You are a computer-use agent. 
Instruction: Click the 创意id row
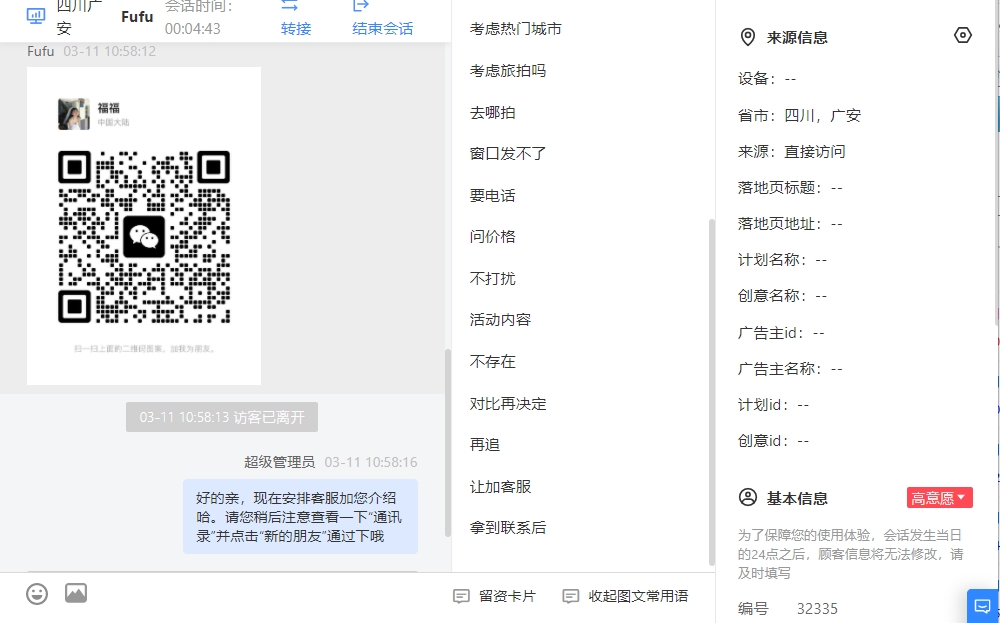[x=773, y=441]
